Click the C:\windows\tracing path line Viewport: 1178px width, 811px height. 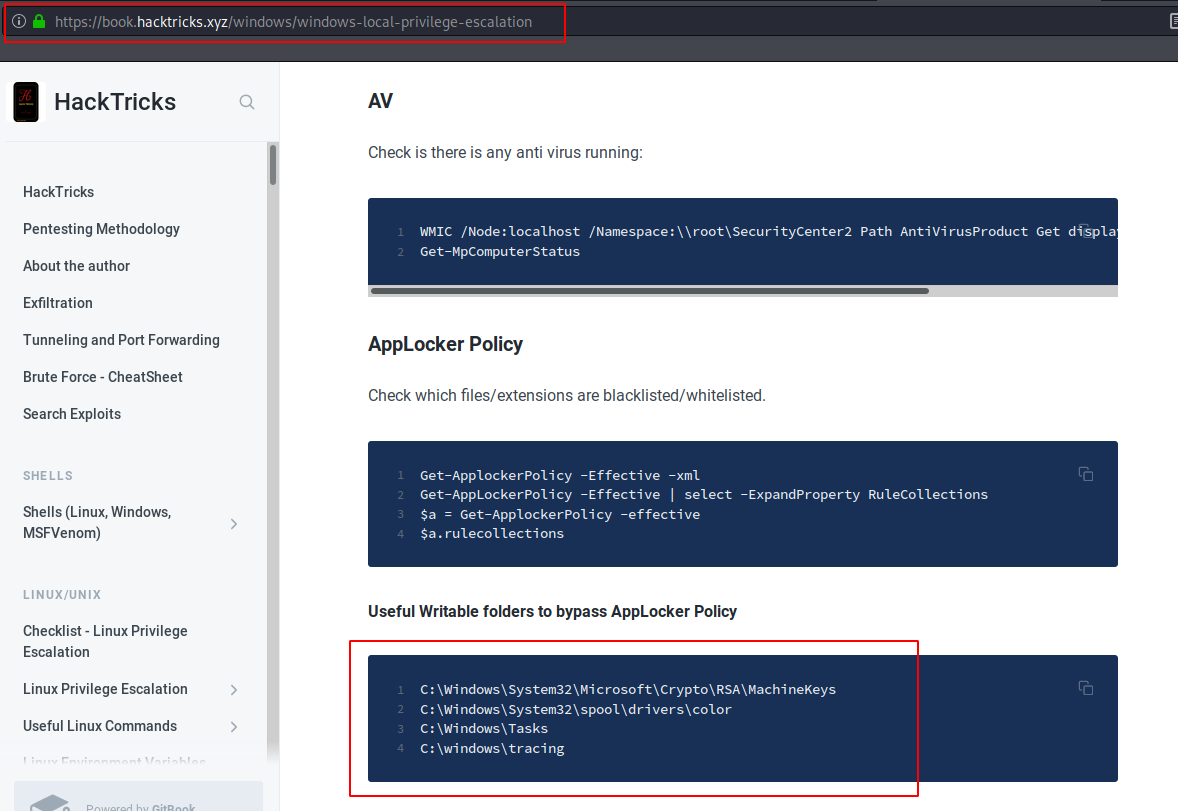492,749
